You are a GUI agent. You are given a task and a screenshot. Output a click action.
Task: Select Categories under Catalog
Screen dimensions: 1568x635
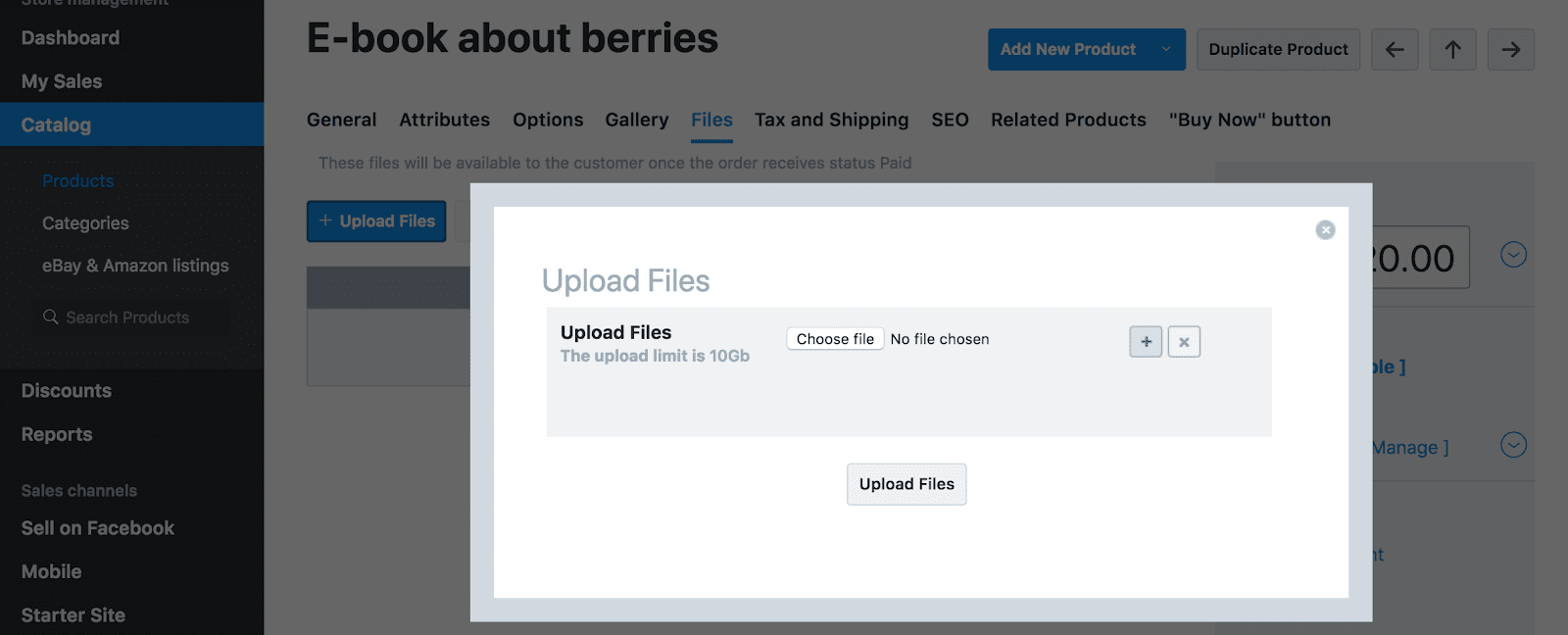point(85,223)
